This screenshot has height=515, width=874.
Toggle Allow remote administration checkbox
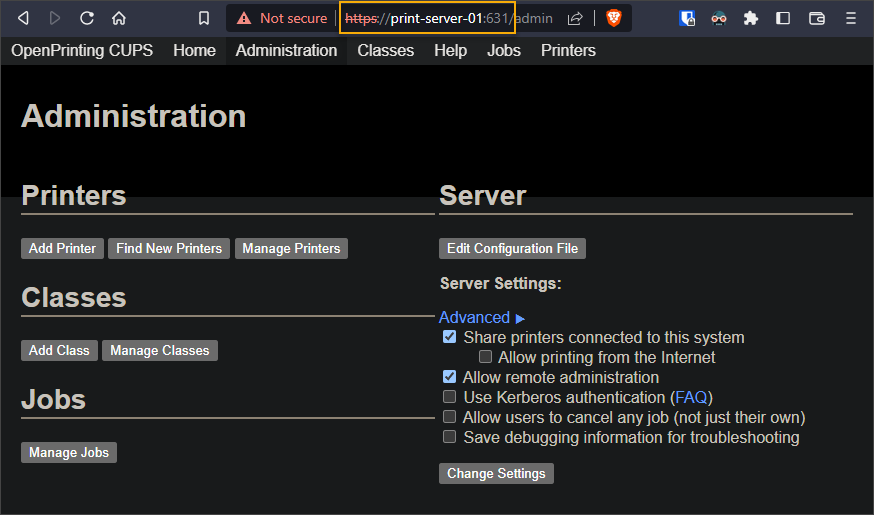click(x=449, y=377)
